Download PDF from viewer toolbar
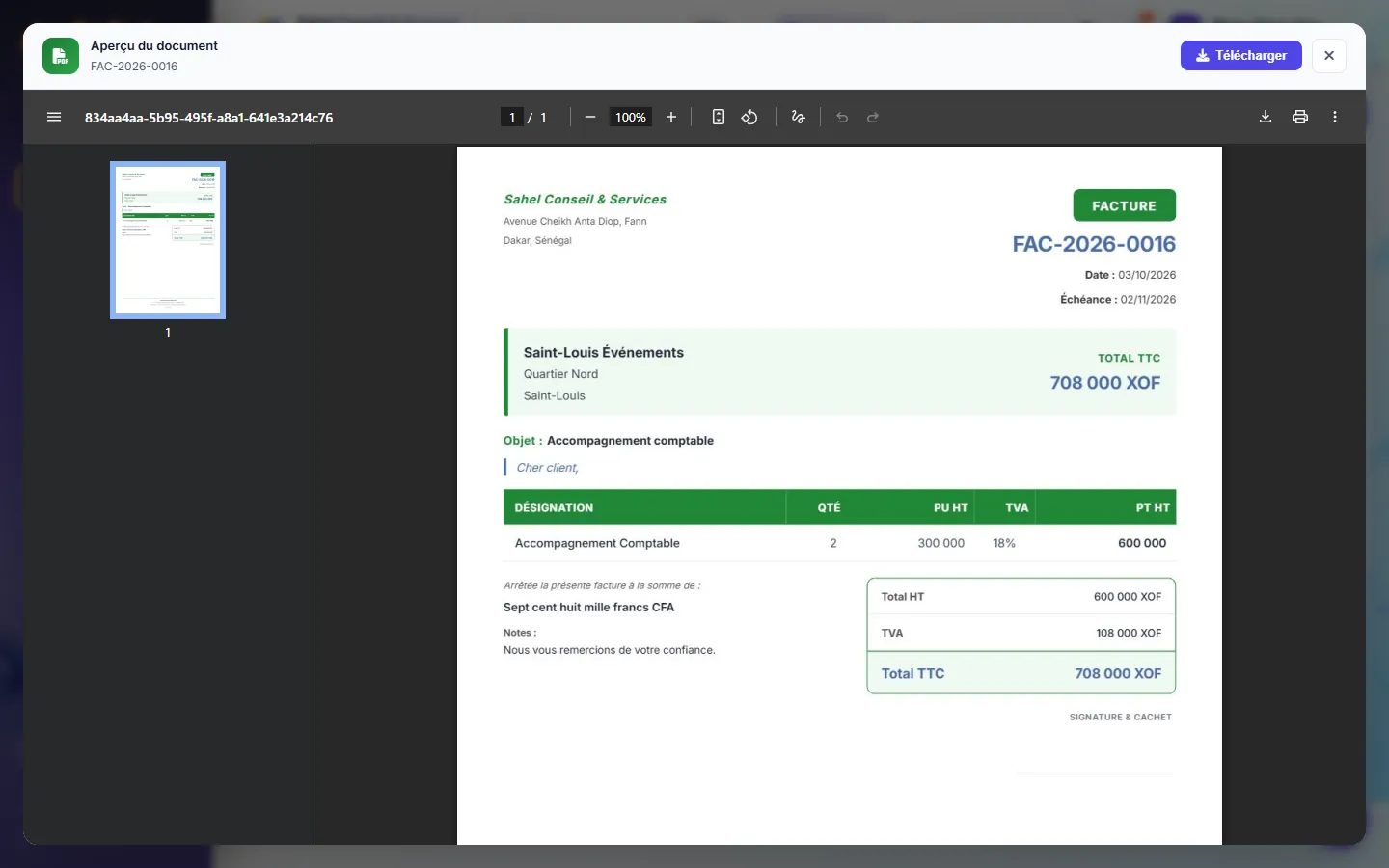 [x=1266, y=117]
